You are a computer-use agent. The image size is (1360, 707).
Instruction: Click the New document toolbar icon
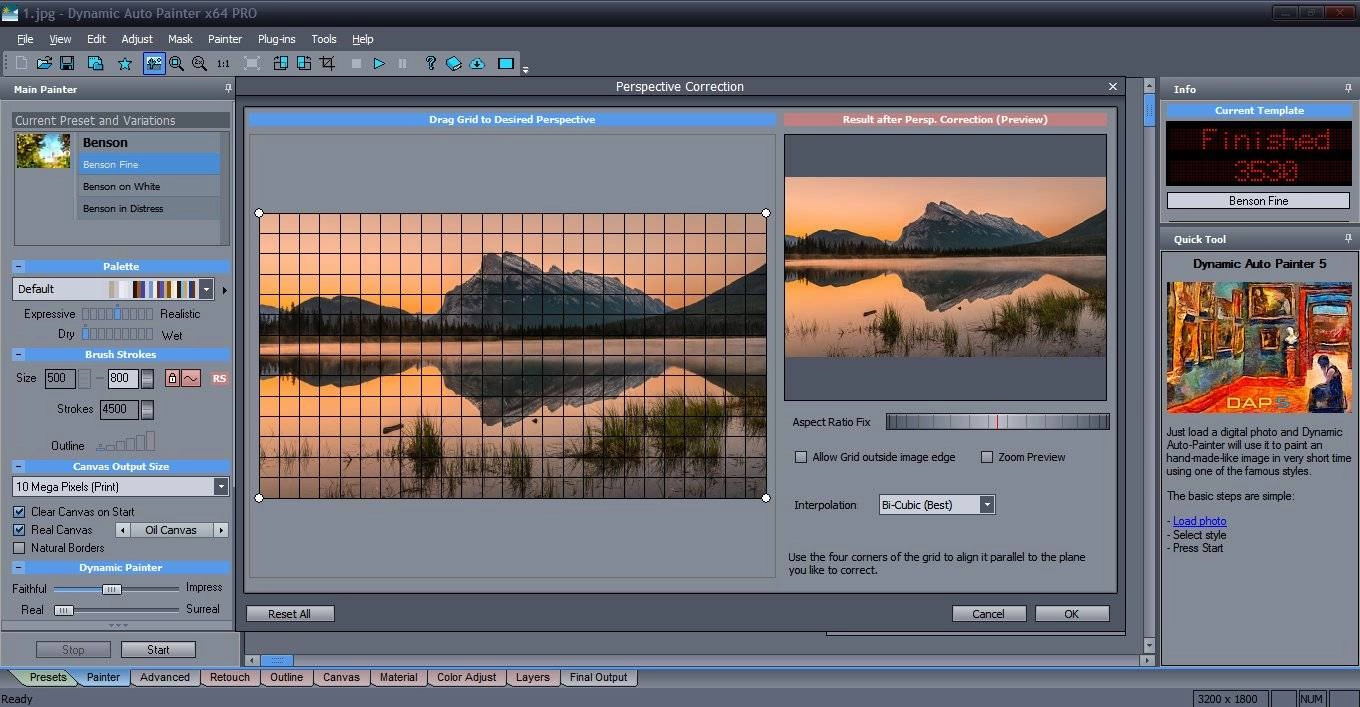[x=21, y=63]
